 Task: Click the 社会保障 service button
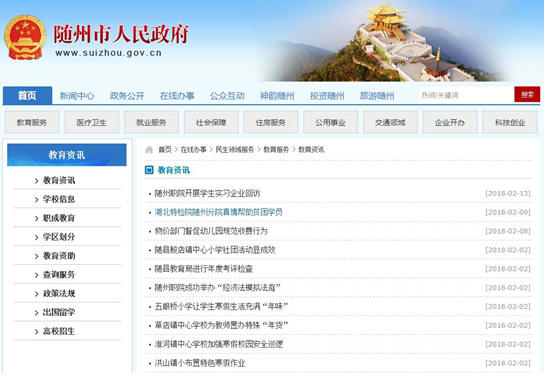coord(211,122)
